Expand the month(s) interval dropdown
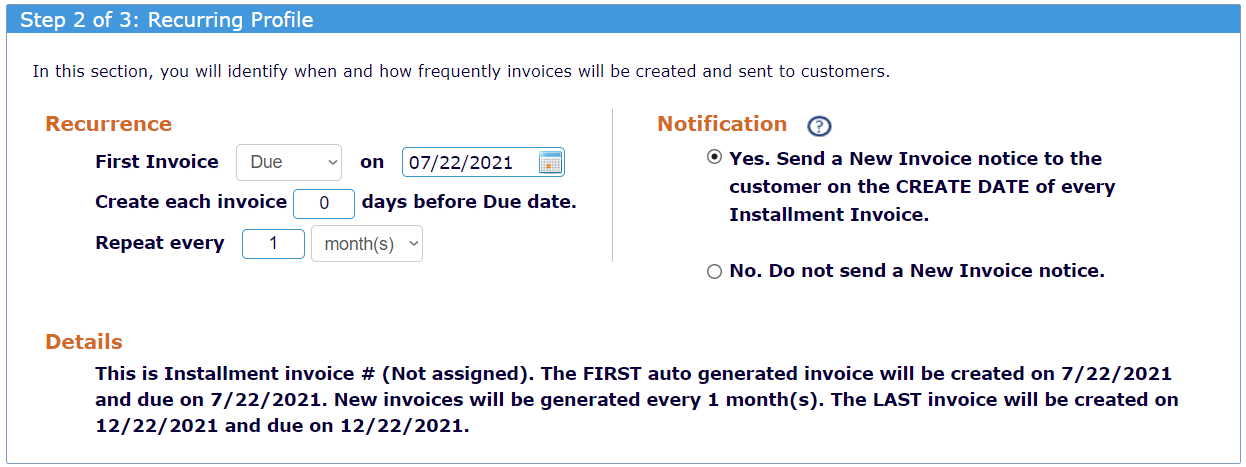This screenshot has width=1246, height=467. (367, 244)
